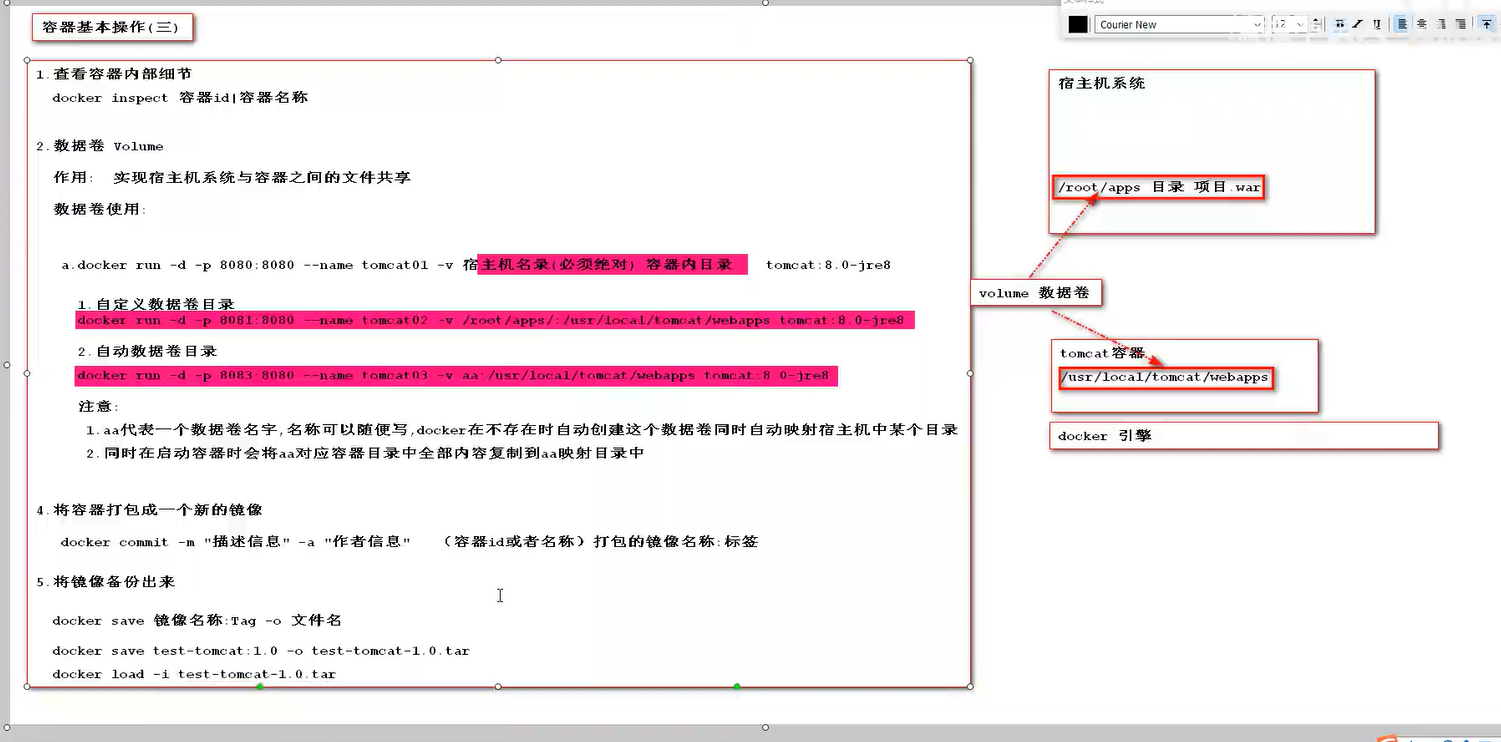Screen dimensions: 1501x742
Task: Click the tomcat容器 label
Action: click(x=1103, y=354)
